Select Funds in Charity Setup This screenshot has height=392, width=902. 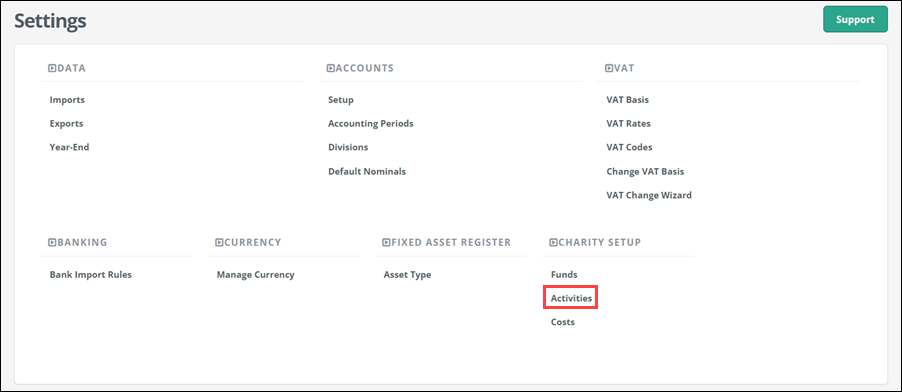point(564,275)
